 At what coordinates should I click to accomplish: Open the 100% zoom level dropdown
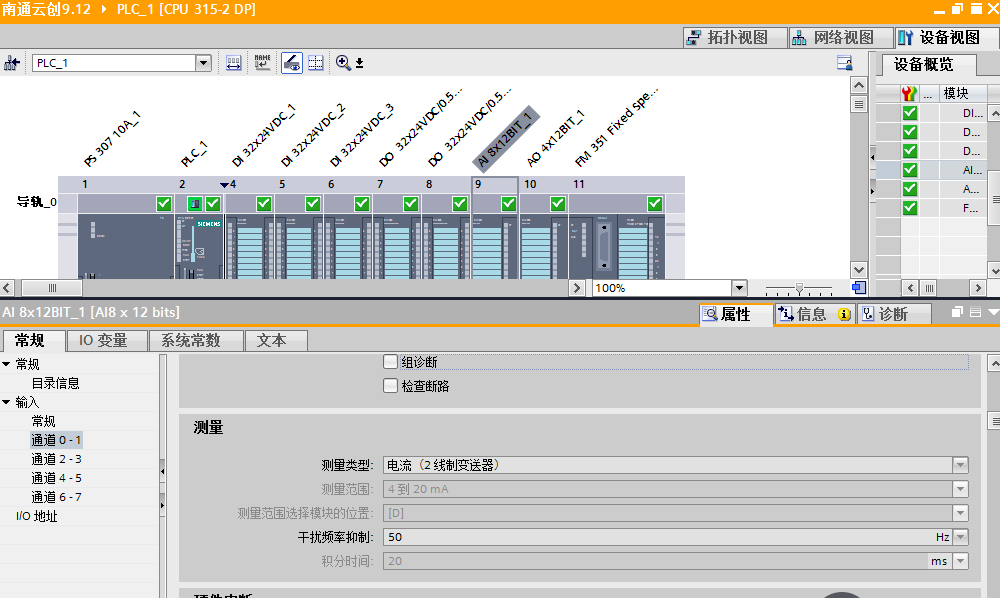point(739,288)
